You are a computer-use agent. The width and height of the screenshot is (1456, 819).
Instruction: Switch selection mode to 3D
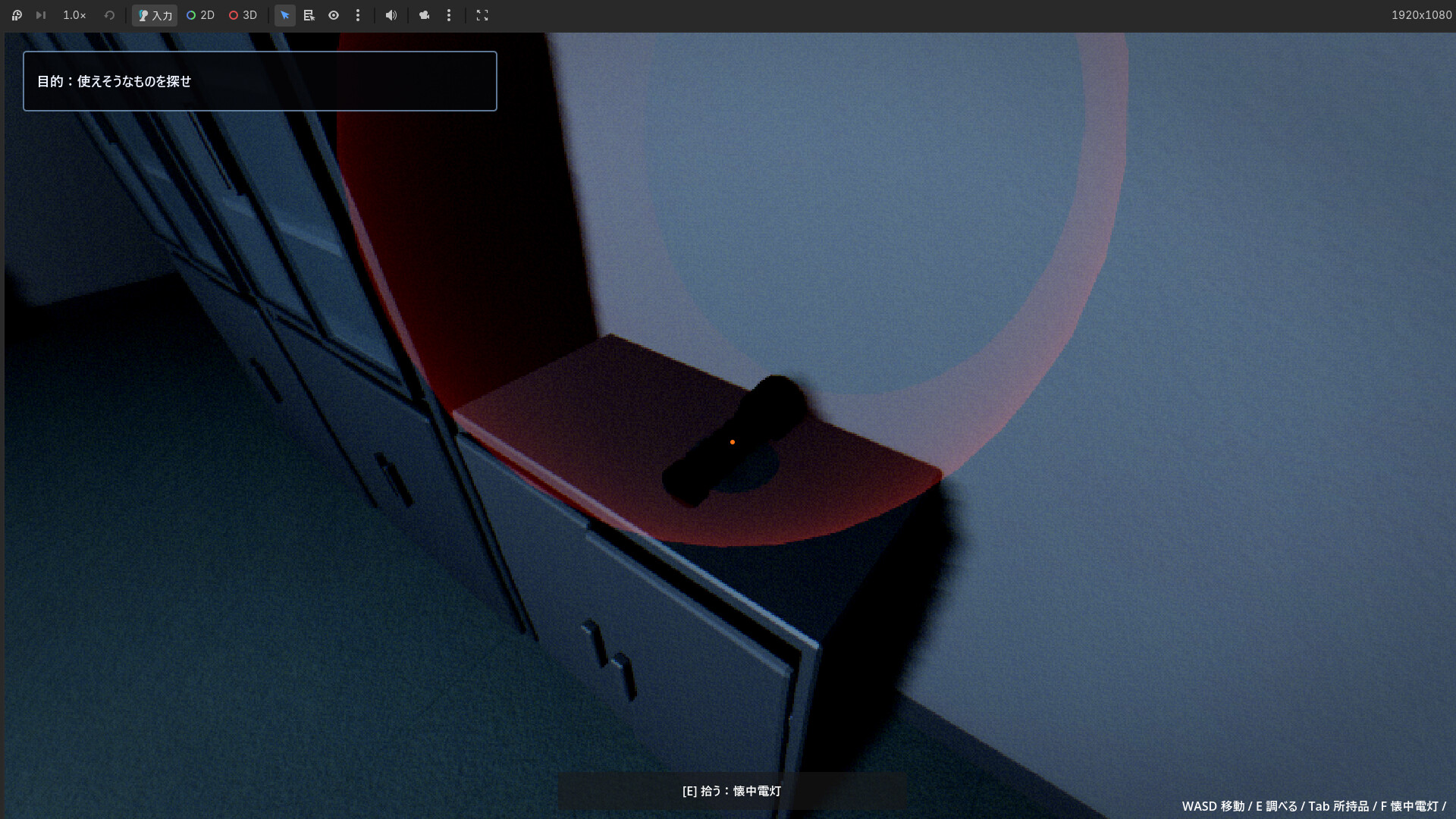point(243,15)
